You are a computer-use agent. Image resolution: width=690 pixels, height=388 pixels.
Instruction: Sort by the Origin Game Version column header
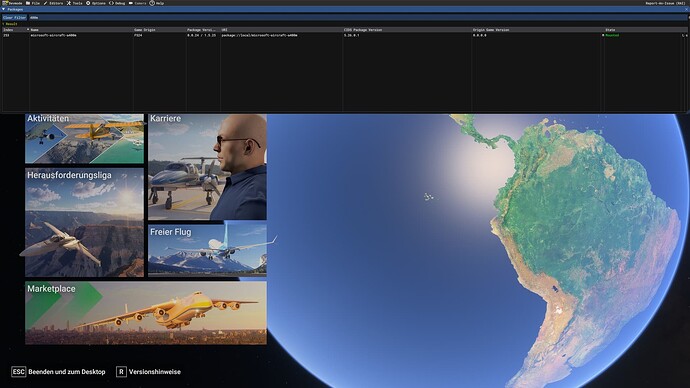491,30
